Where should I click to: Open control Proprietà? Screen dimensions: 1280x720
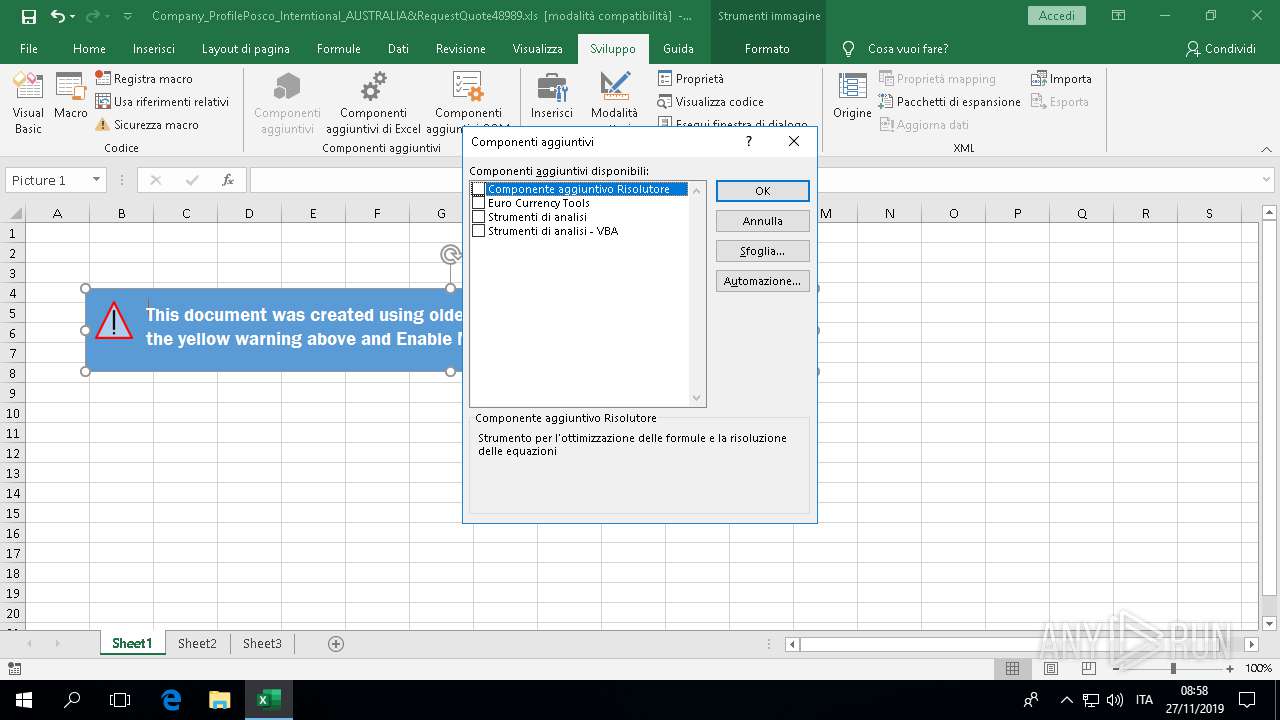tap(691, 79)
